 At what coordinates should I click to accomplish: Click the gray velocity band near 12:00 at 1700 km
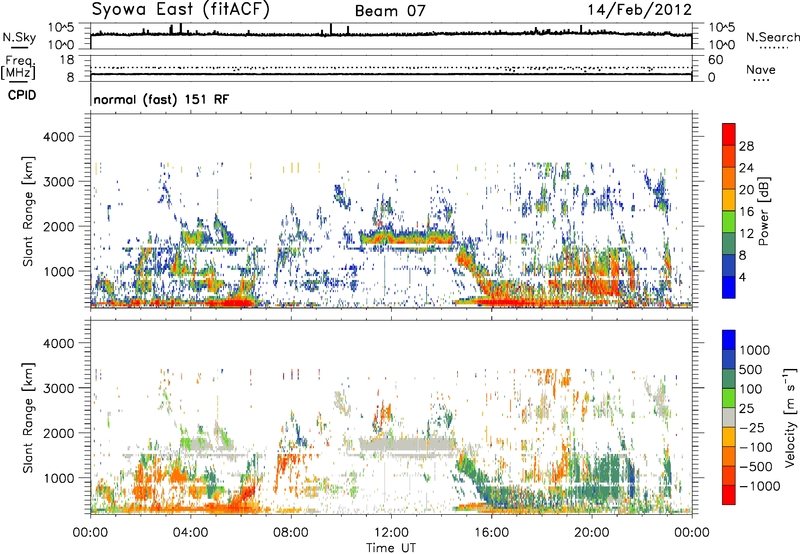(406, 445)
